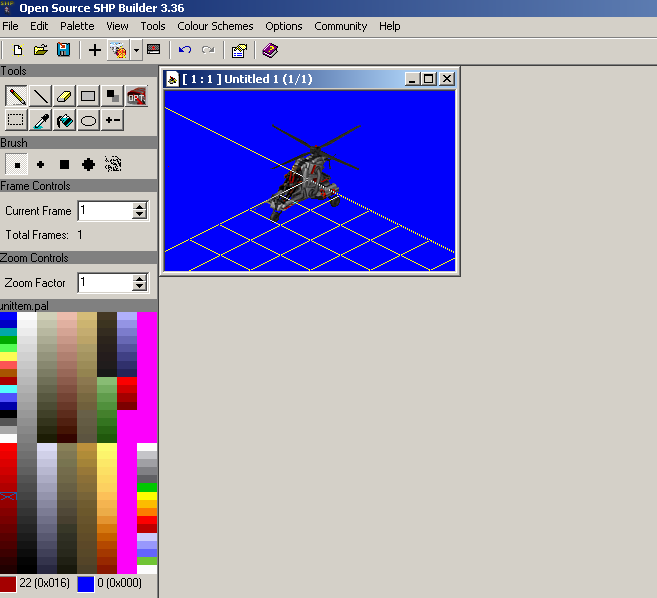
Task: Select the spray-pattern brush shape
Action: [x=113, y=164]
